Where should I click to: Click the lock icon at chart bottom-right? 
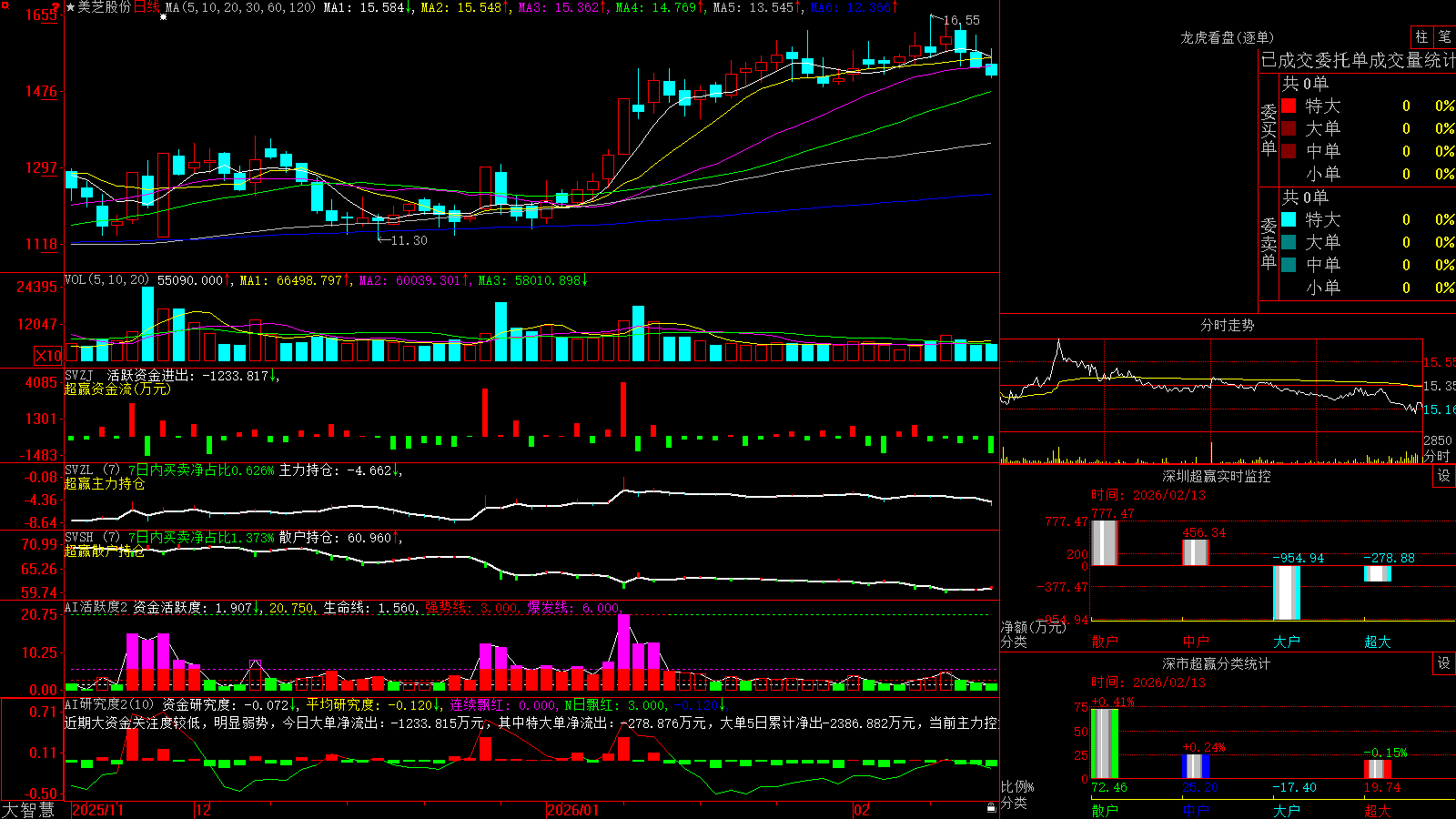pyautogui.click(x=991, y=807)
